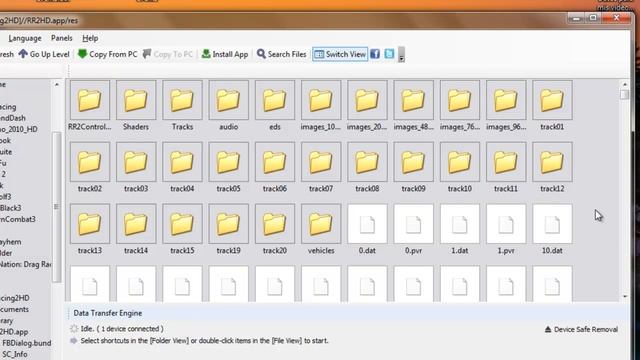Select the RR2Control... folder icon

click(x=90, y=100)
